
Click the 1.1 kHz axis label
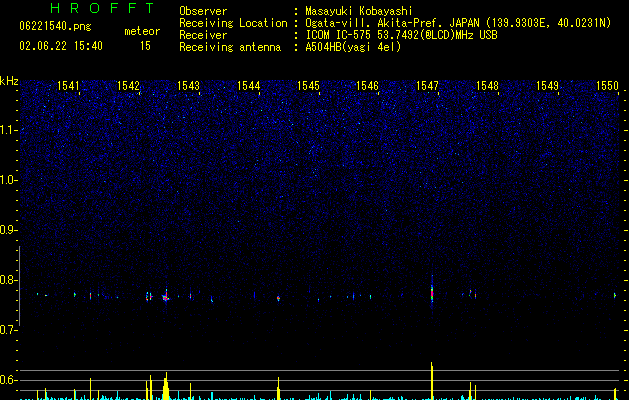click(8, 130)
